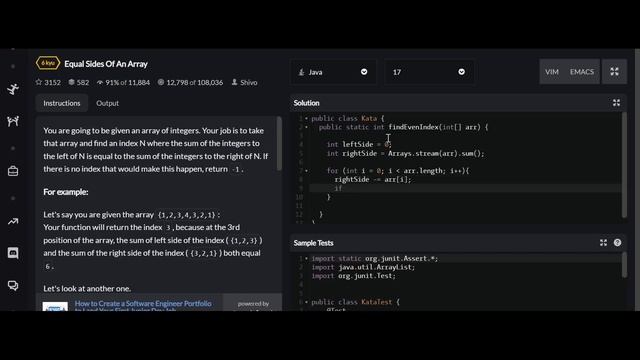Click 'import org.junit.Test;' line
Viewport: 640px width, 360px height.
click(x=353, y=276)
